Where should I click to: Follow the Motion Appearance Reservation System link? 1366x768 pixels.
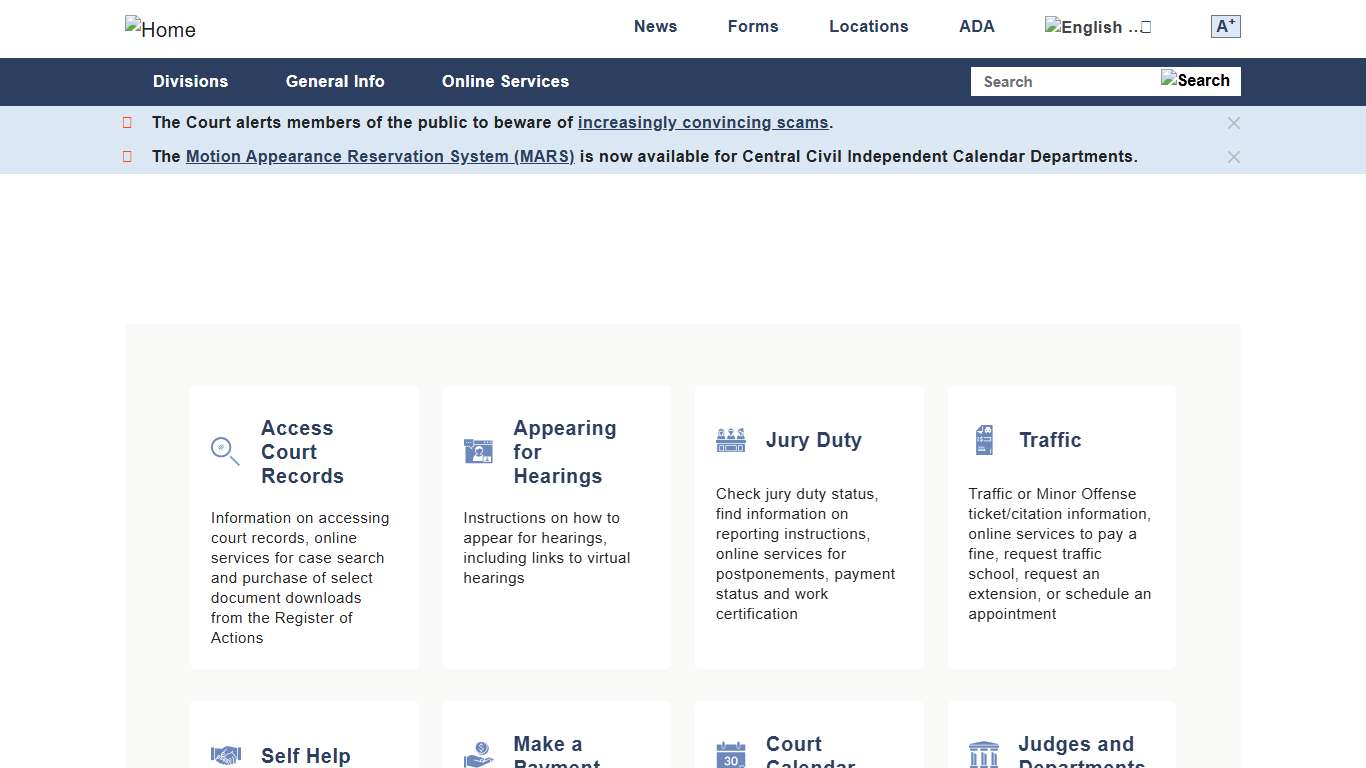[x=380, y=157]
